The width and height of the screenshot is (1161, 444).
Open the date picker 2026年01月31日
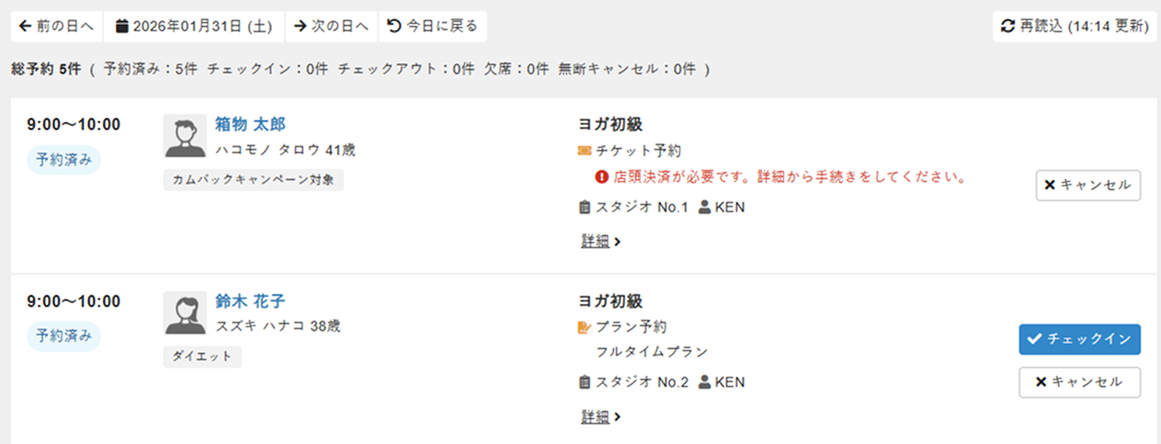[x=195, y=26]
